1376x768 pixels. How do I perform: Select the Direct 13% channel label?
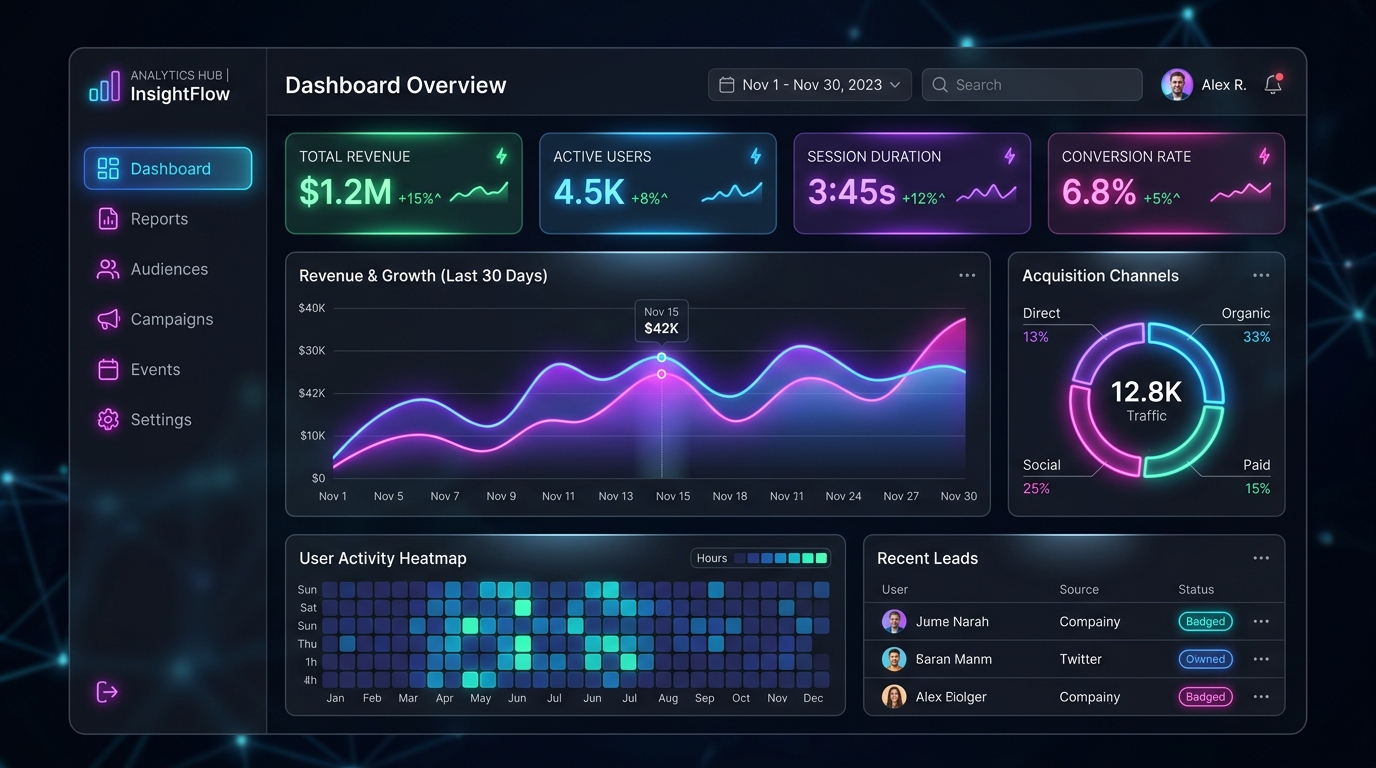pyautogui.click(x=1041, y=325)
